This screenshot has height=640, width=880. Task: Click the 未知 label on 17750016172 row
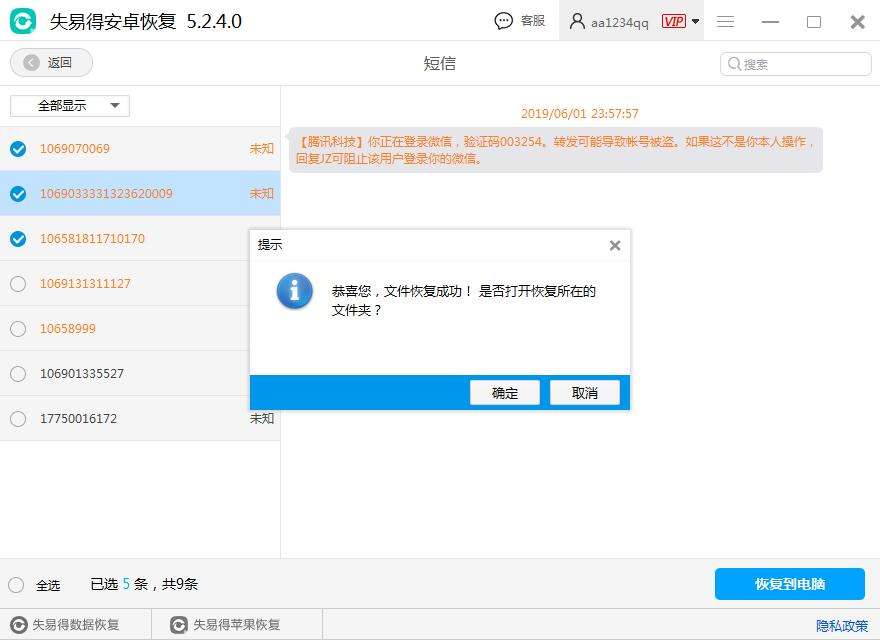(262, 418)
